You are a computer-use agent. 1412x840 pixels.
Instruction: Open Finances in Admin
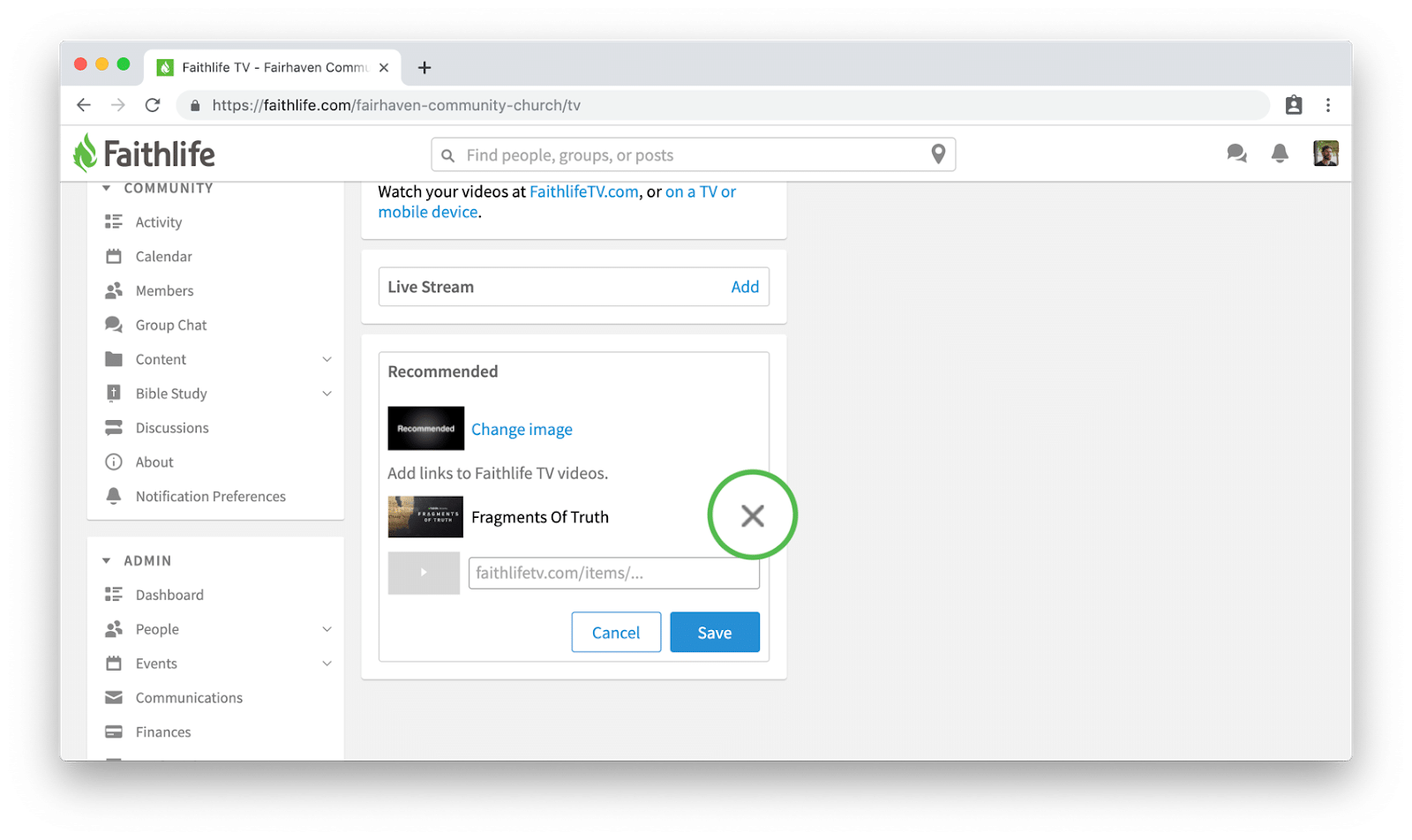163,732
